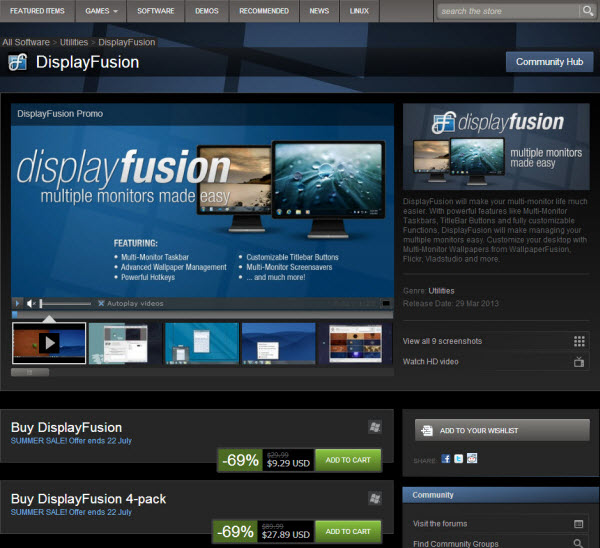This screenshot has height=548, width=600.
Task: Open second screenshot thumbnail with windows
Action: tap(126, 343)
